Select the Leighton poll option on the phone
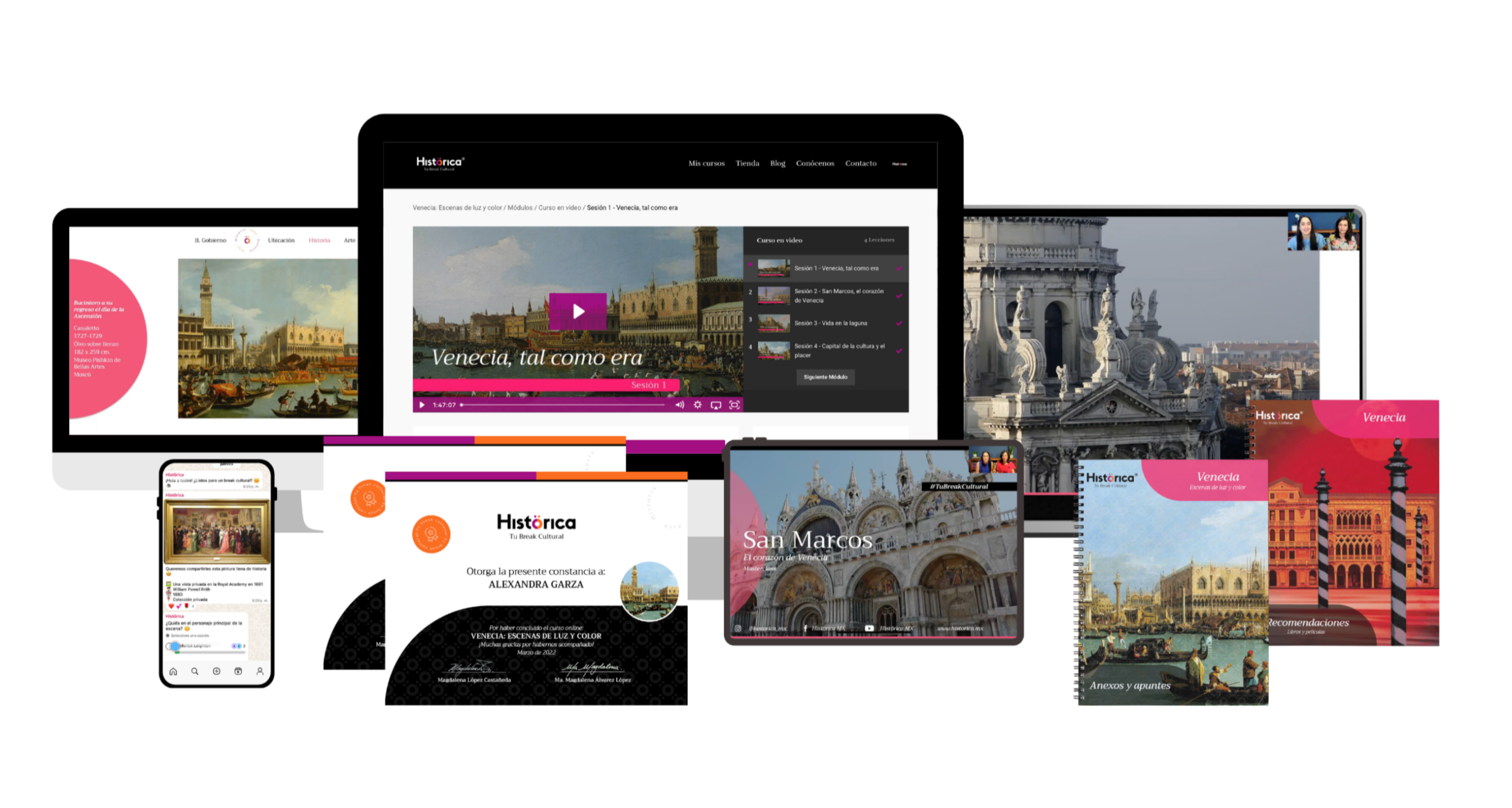Viewport: 1512px width, 808px height. tap(206, 646)
